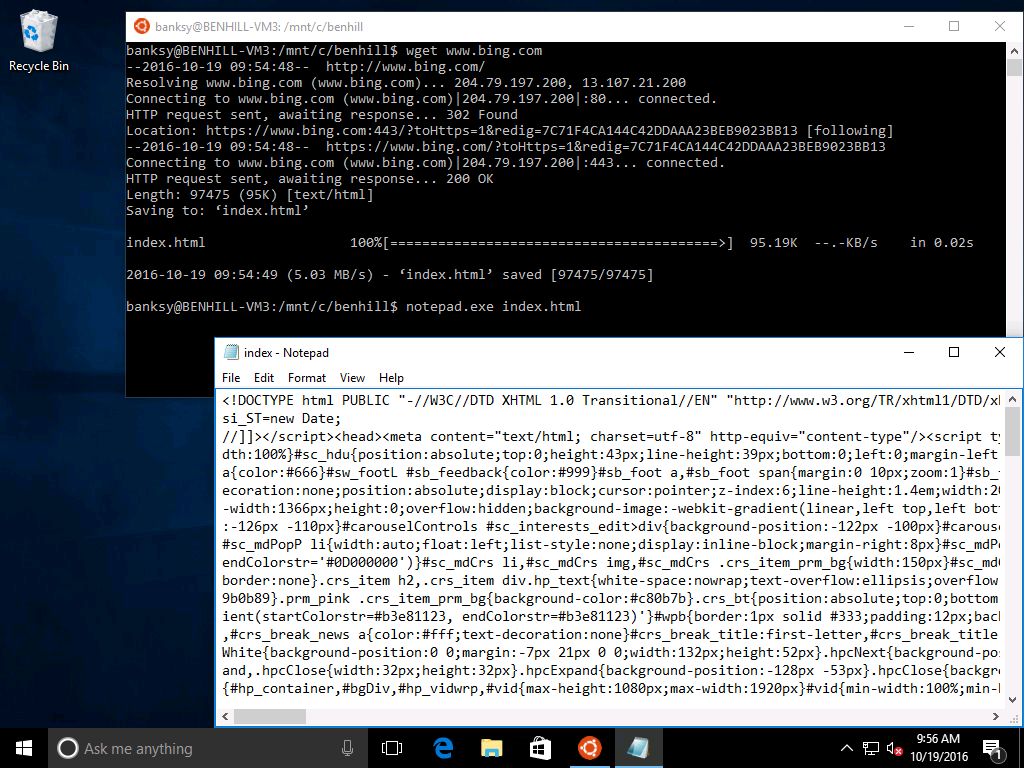The image size is (1025, 768).
Task: Click the '<!DOCTYPE html PUBLIC' line in Notepad
Action: 611,400
